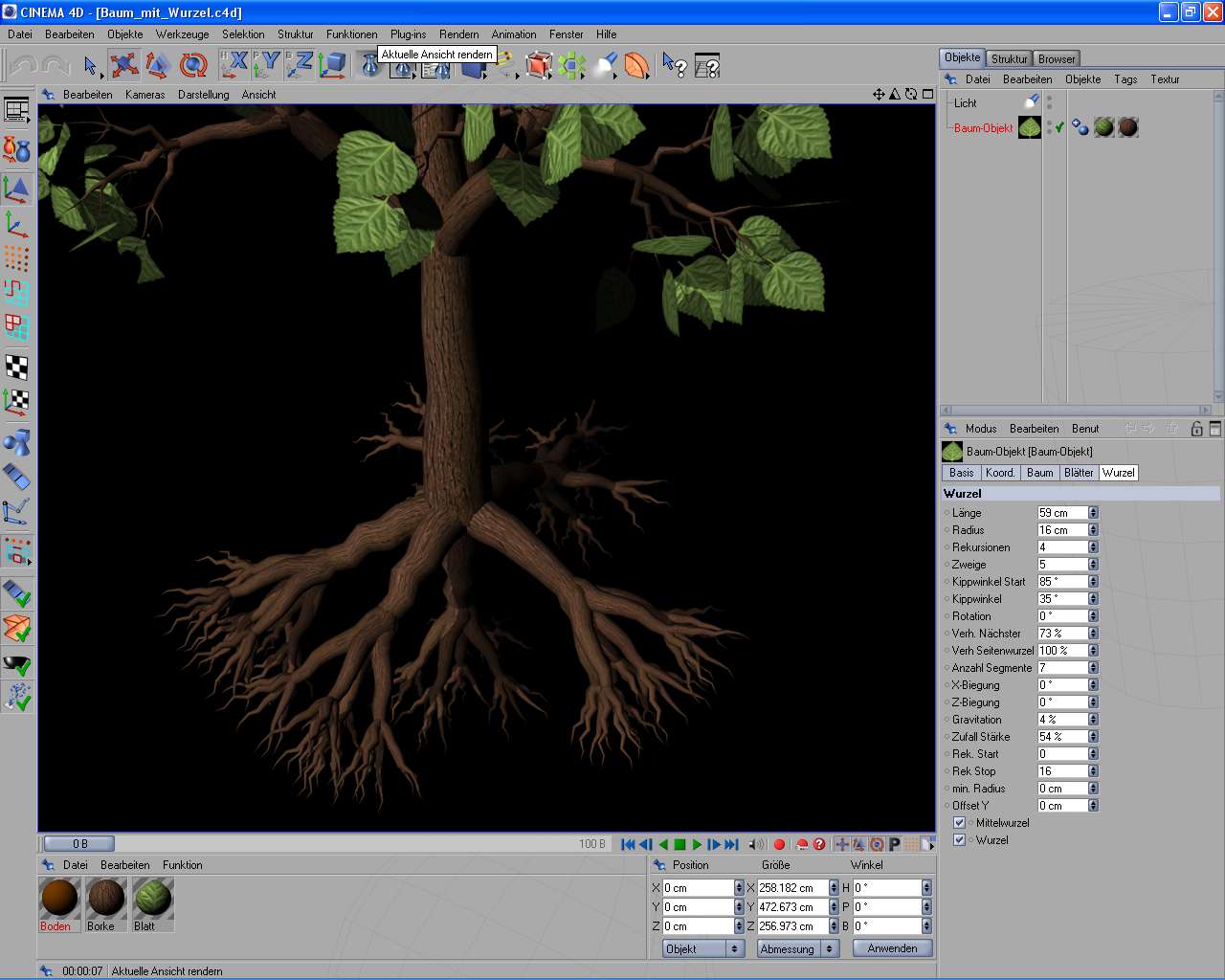Open viewport Darstellung menu
Image resolution: width=1225 pixels, height=980 pixels.
[x=204, y=95]
